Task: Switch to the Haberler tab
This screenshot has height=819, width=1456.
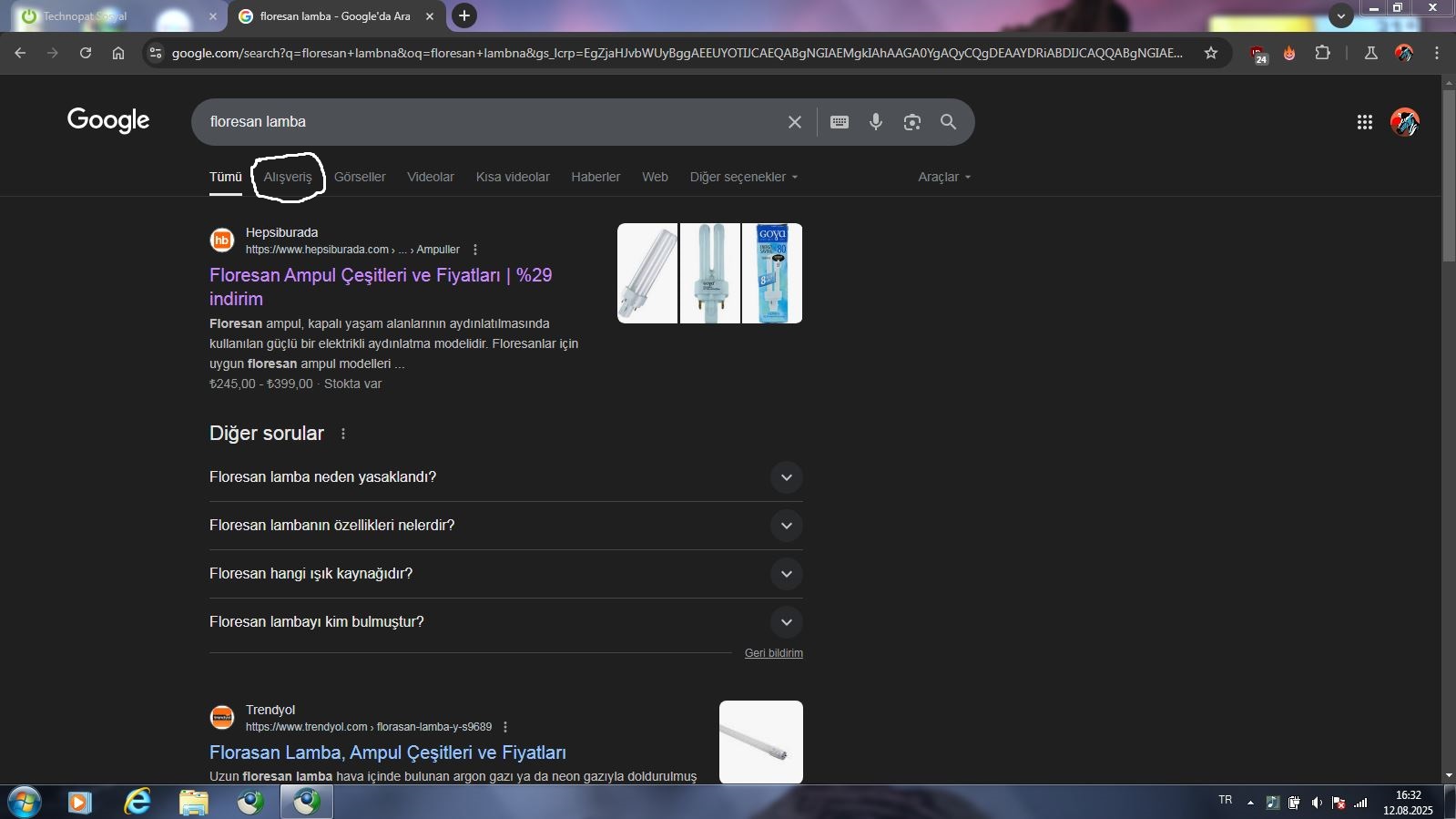Action: coord(596,177)
